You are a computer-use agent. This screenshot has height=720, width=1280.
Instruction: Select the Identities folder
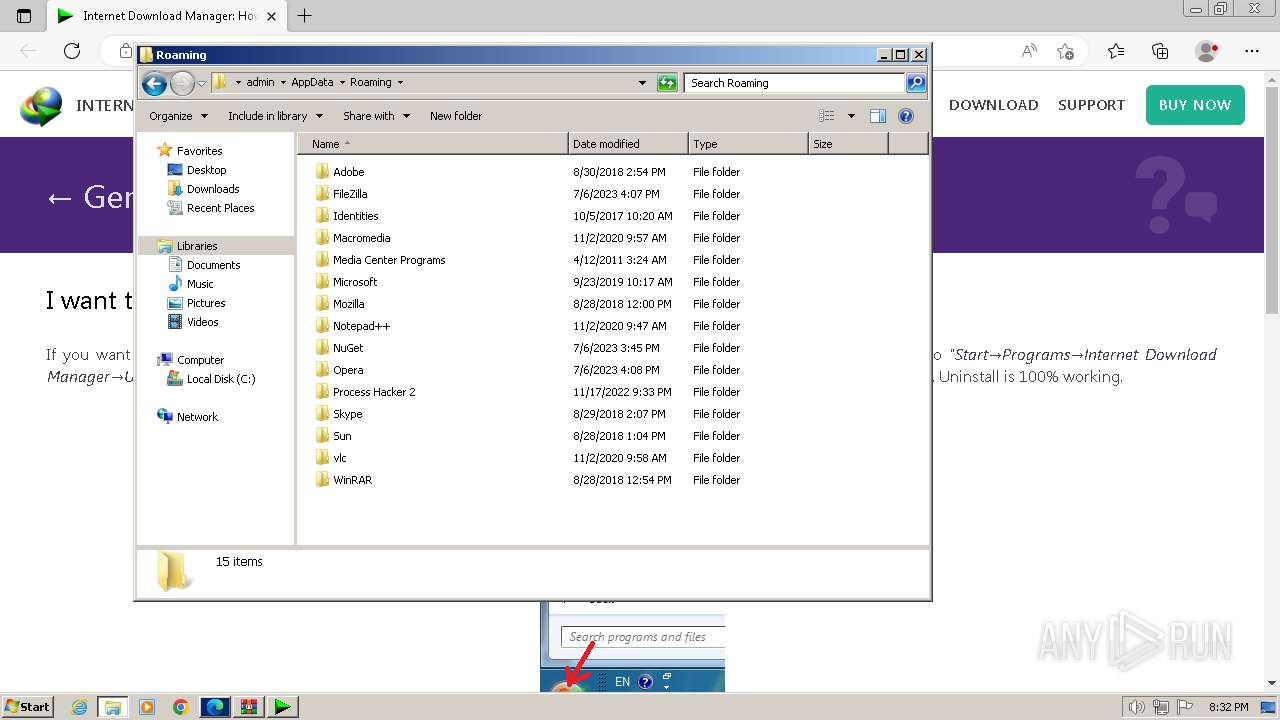[x=355, y=216]
